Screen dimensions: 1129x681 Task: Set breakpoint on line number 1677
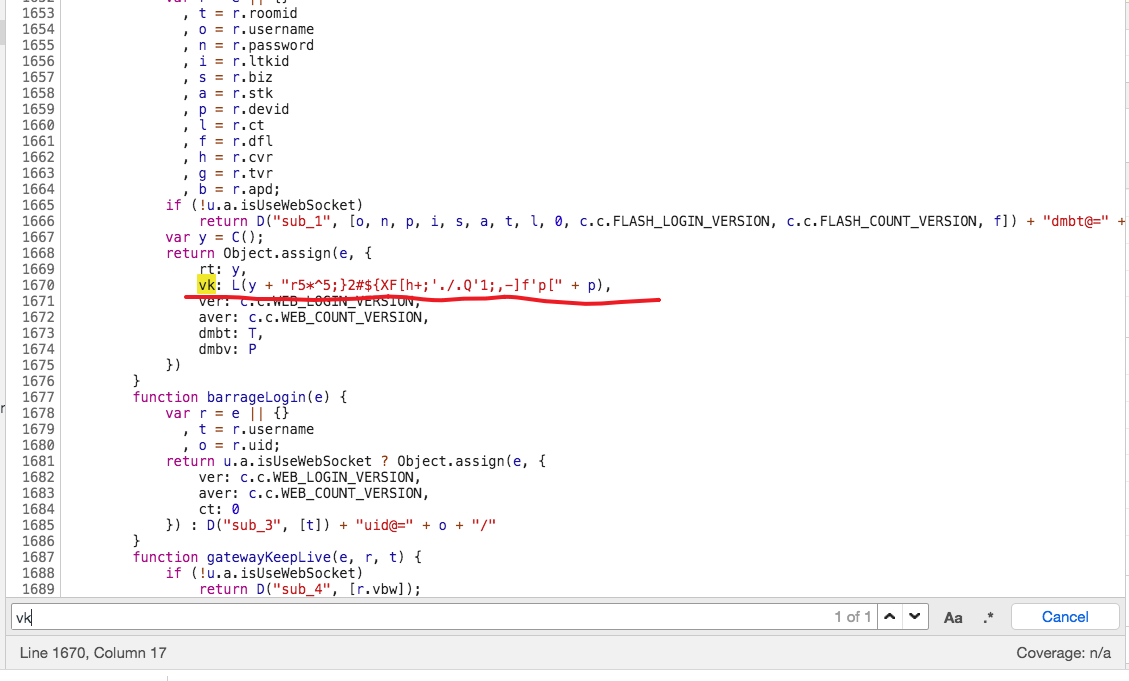pos(38,397)
